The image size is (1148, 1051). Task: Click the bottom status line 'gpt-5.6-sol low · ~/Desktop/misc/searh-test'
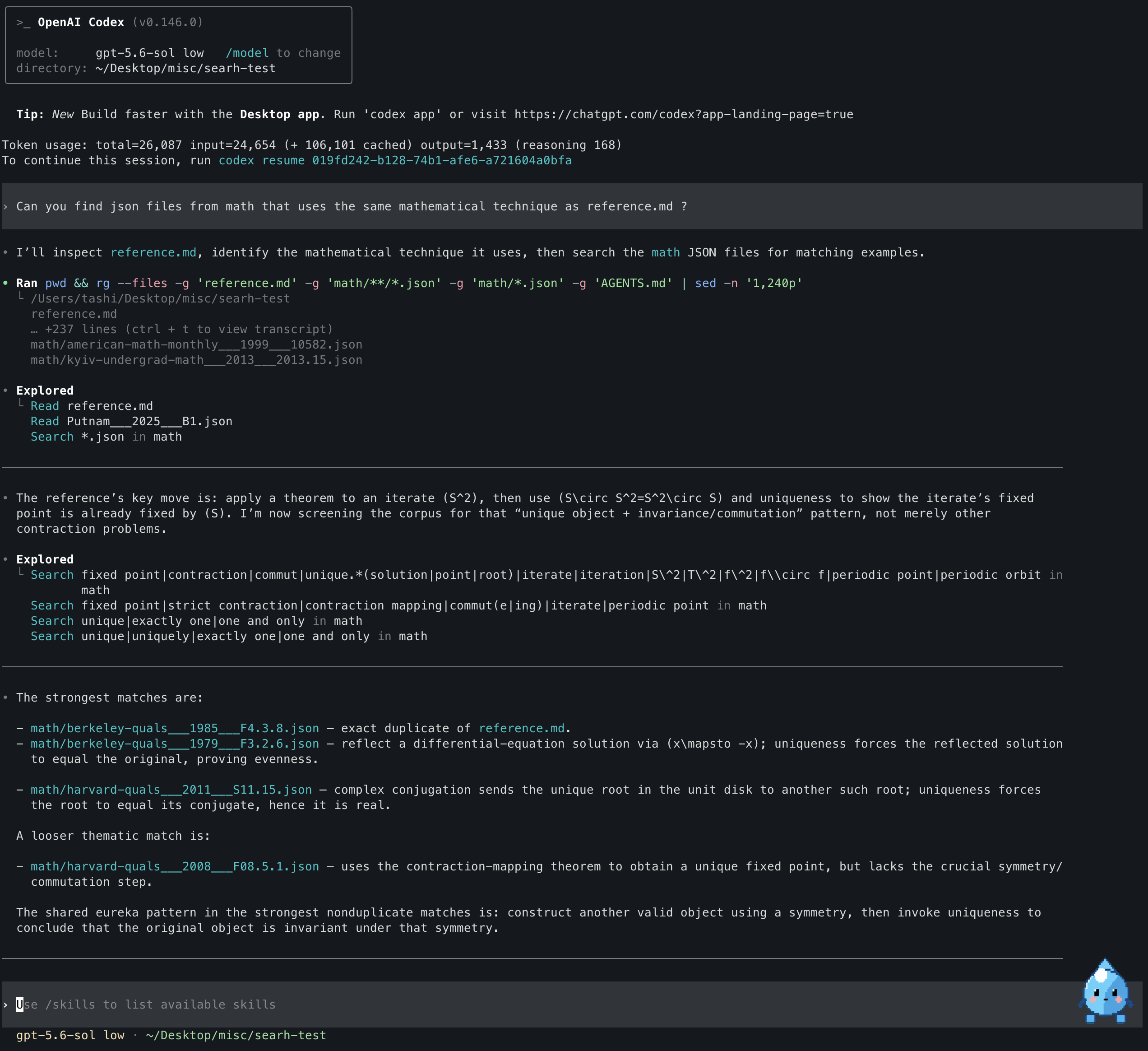click(171, 1035)
